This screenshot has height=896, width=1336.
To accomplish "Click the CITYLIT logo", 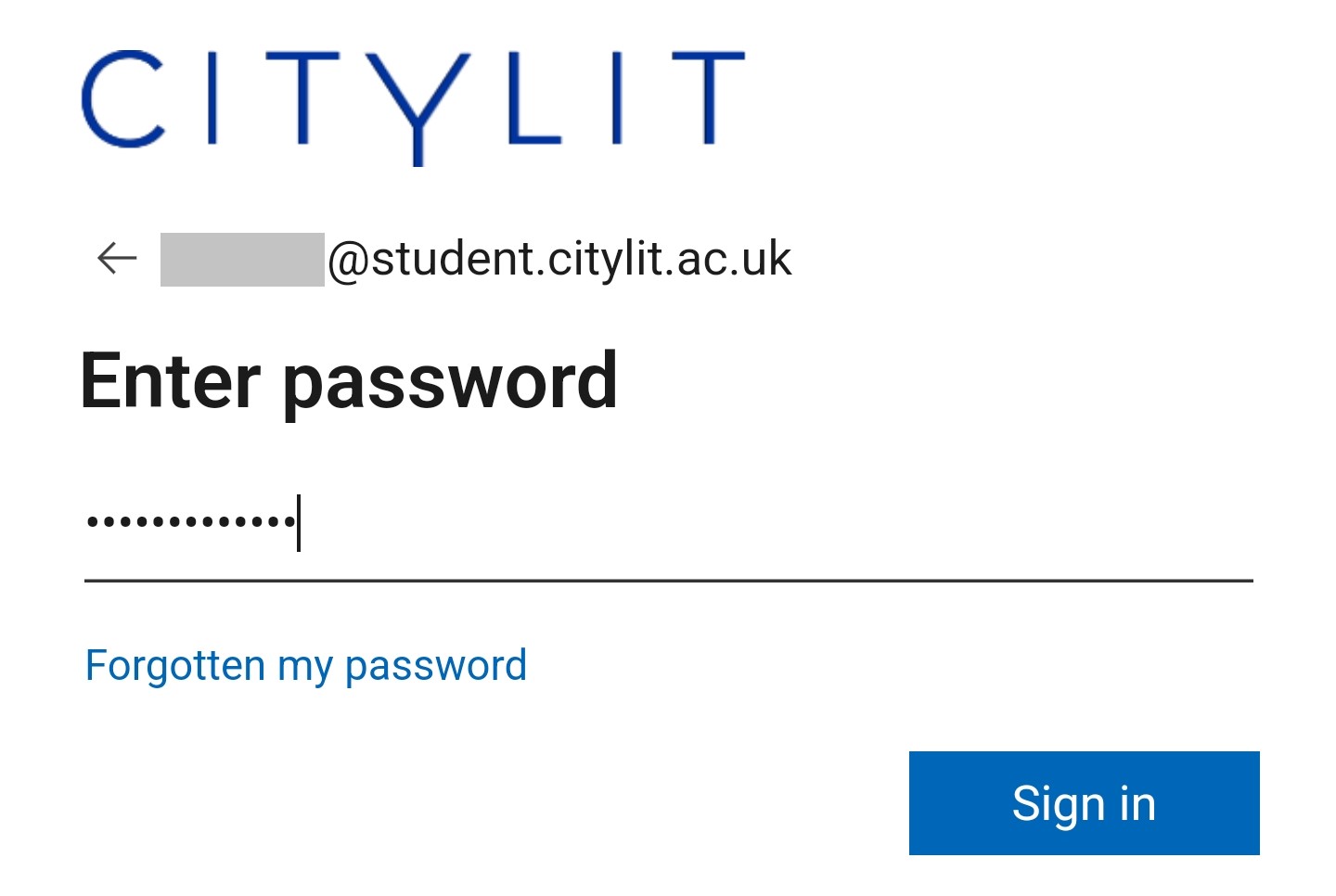I will pos(414,107).
